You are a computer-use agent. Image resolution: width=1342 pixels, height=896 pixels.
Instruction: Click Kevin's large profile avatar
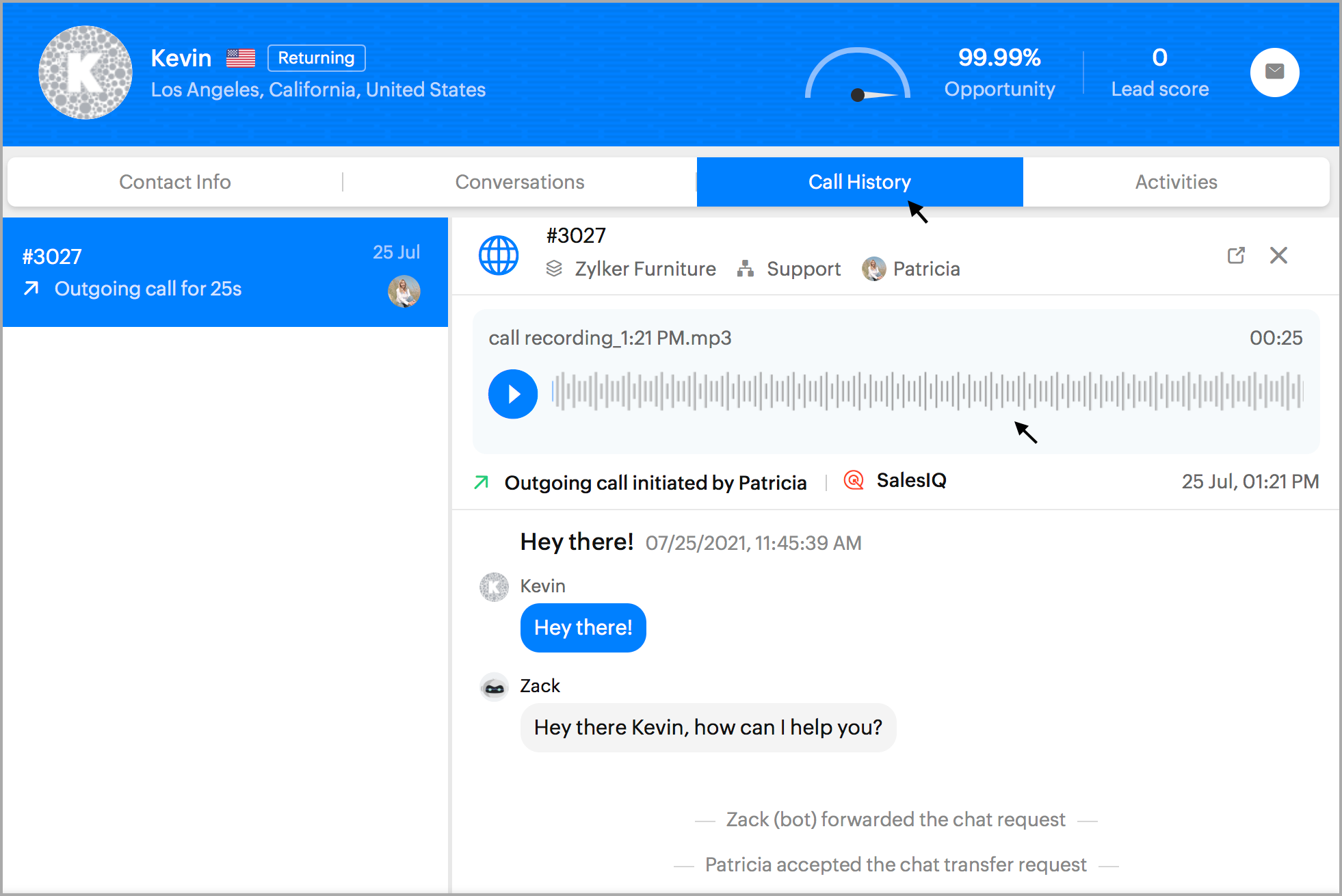coord(85,73)
